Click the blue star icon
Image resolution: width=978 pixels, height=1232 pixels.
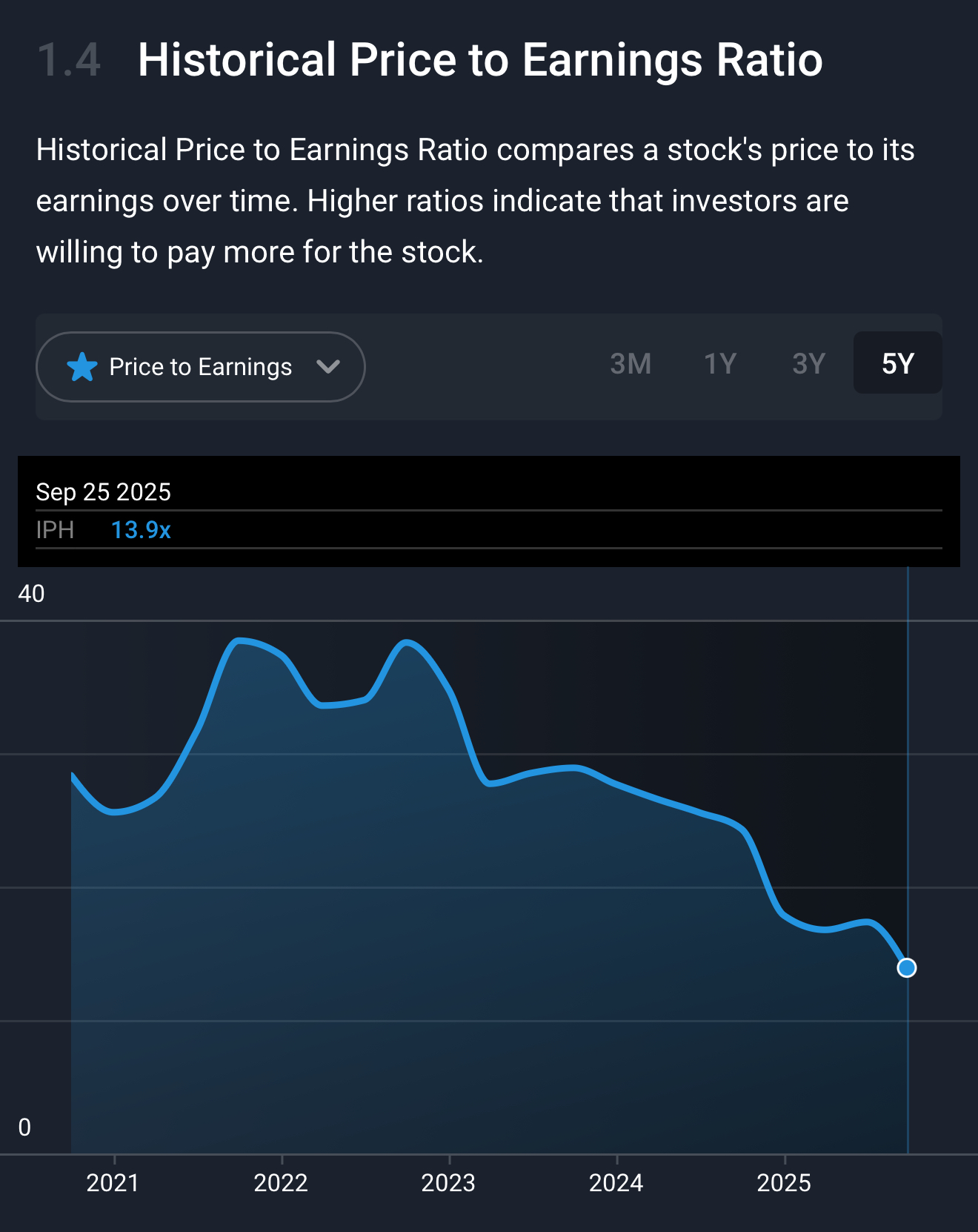pyautogui.click(x=81, y=367)
